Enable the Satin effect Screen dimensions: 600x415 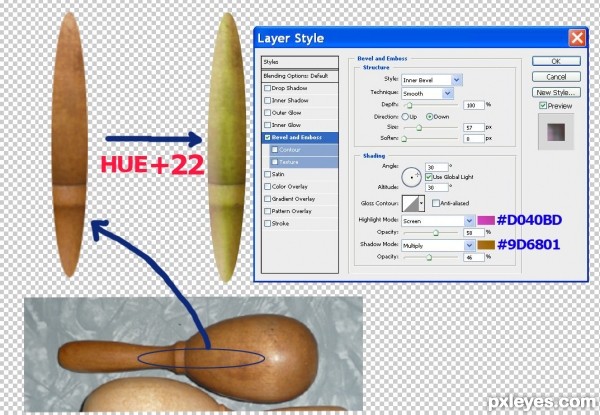[x=267, y=174]
